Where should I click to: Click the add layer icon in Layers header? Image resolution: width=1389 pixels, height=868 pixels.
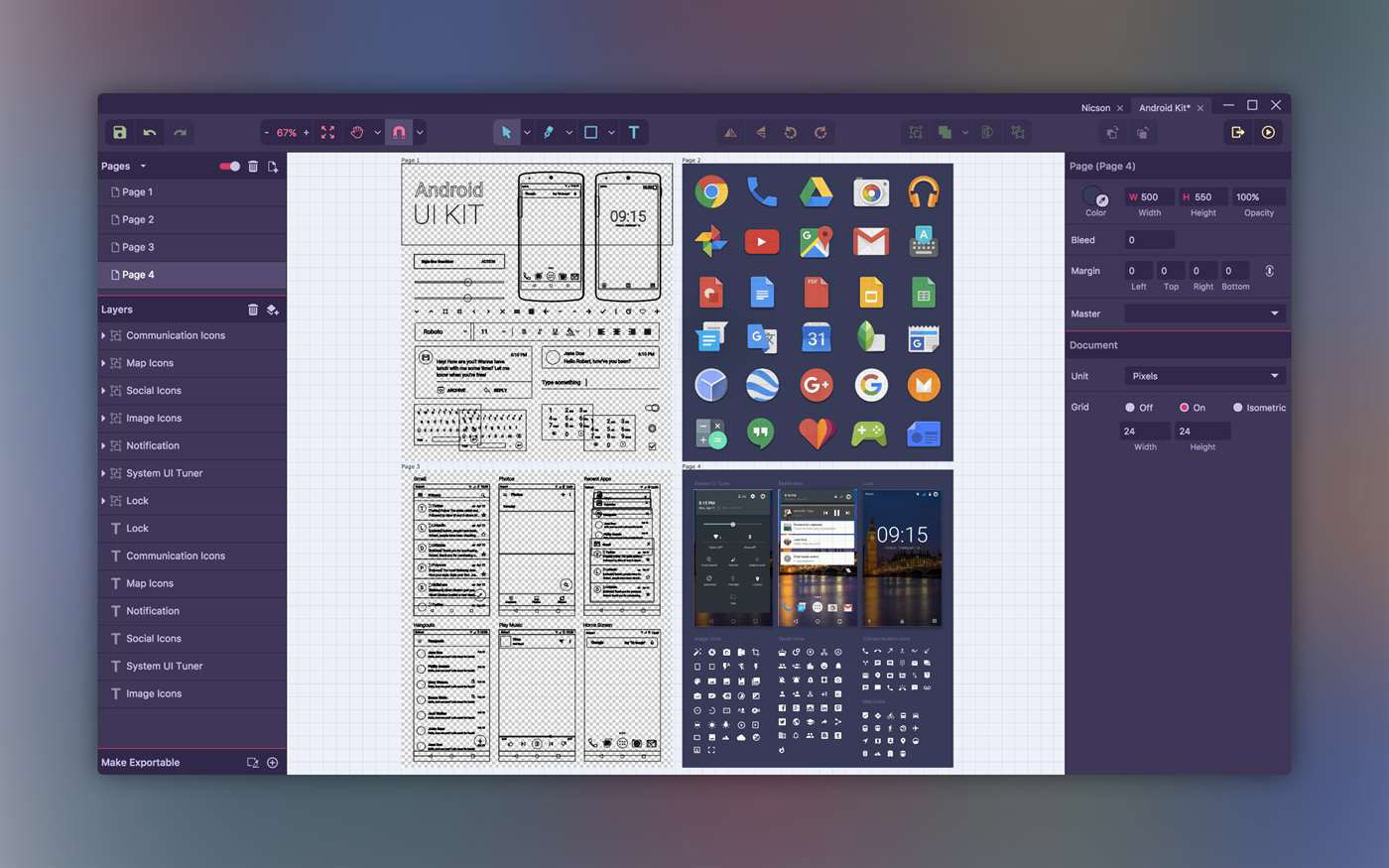273,310
